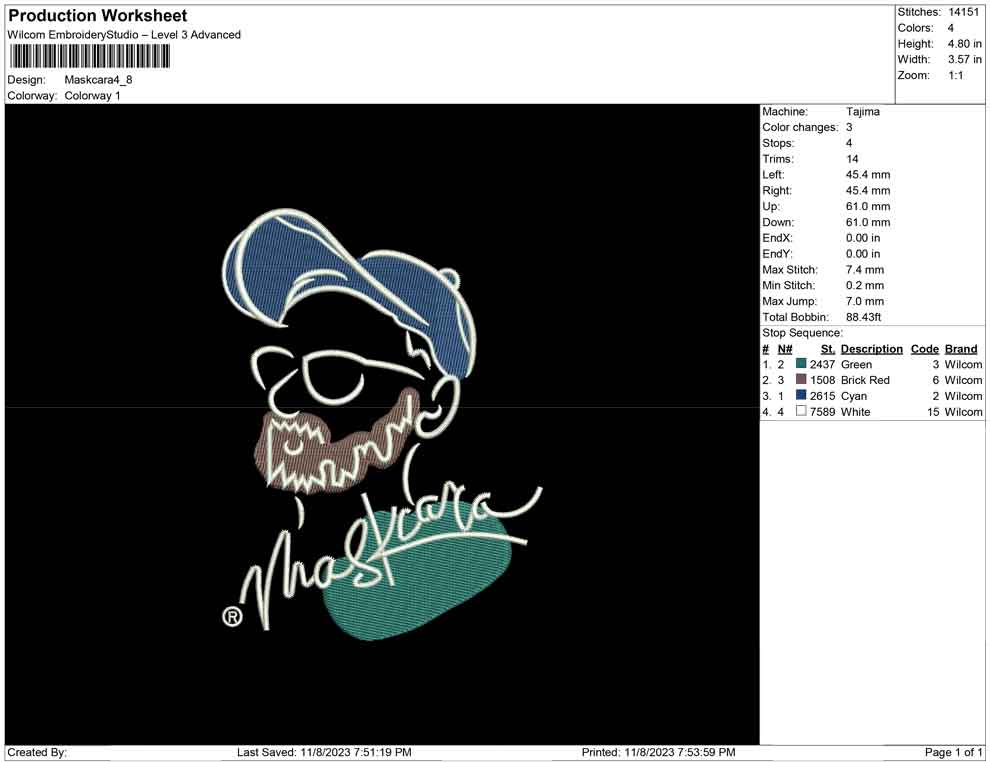Screen dimensions: 990x762
Task: Click the 'Min Stitch:' value '0.2 mm'
Action: (x=865, y=285)
